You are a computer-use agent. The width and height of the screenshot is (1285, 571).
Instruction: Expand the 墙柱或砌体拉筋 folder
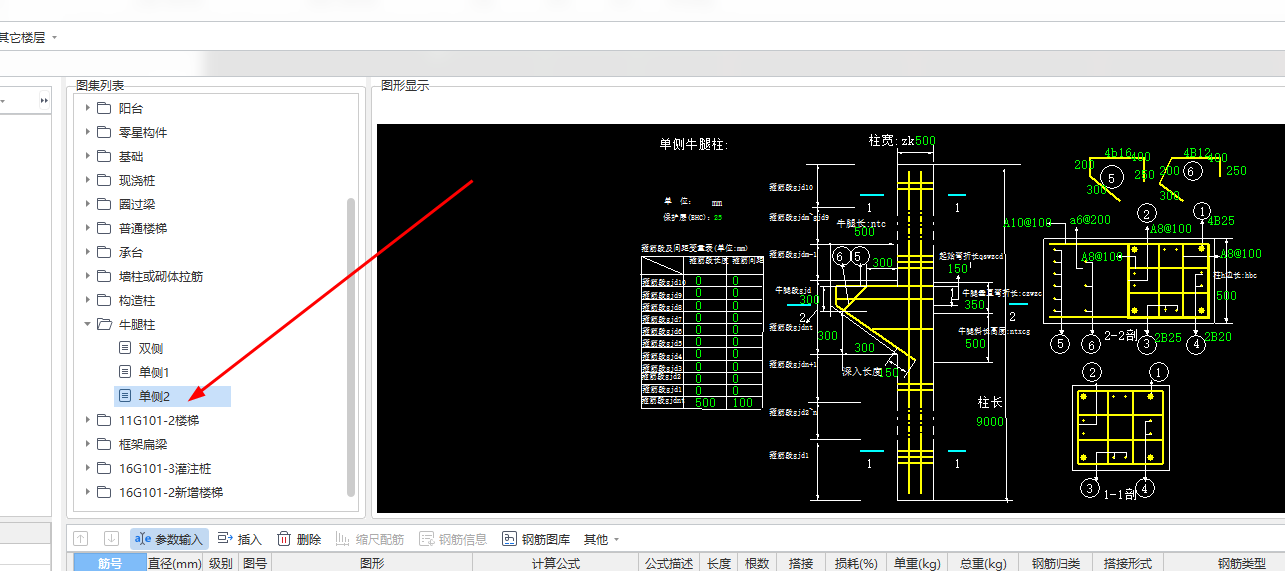pos(87,276)
